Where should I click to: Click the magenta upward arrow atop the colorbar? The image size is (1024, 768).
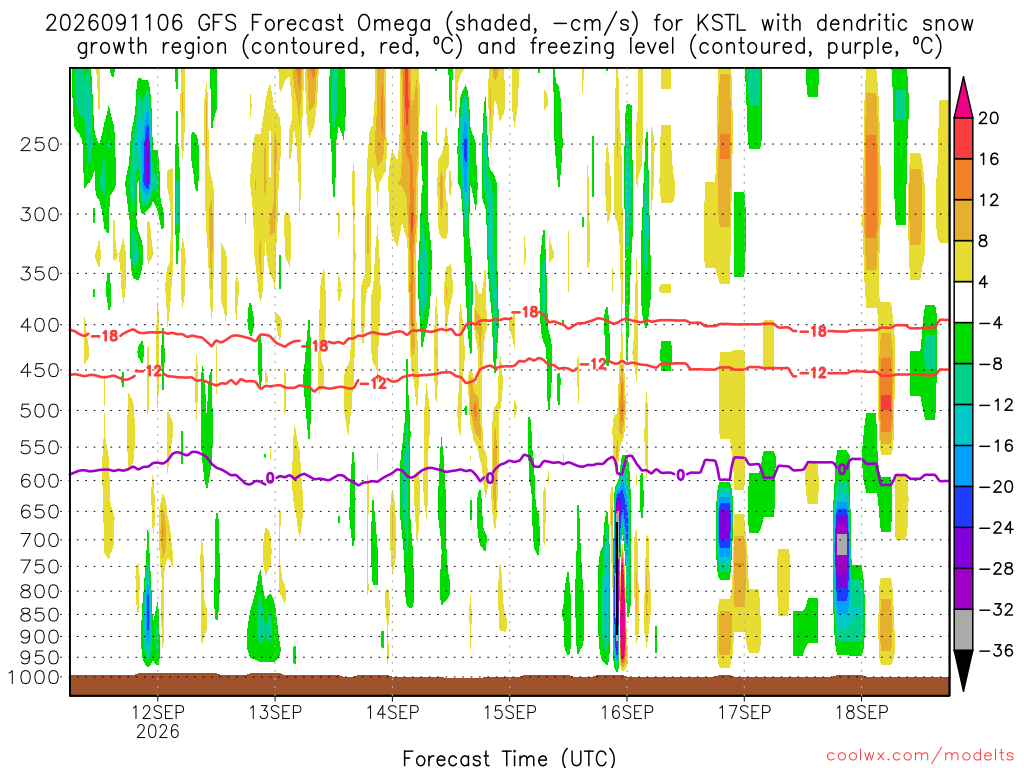point(963,97)
